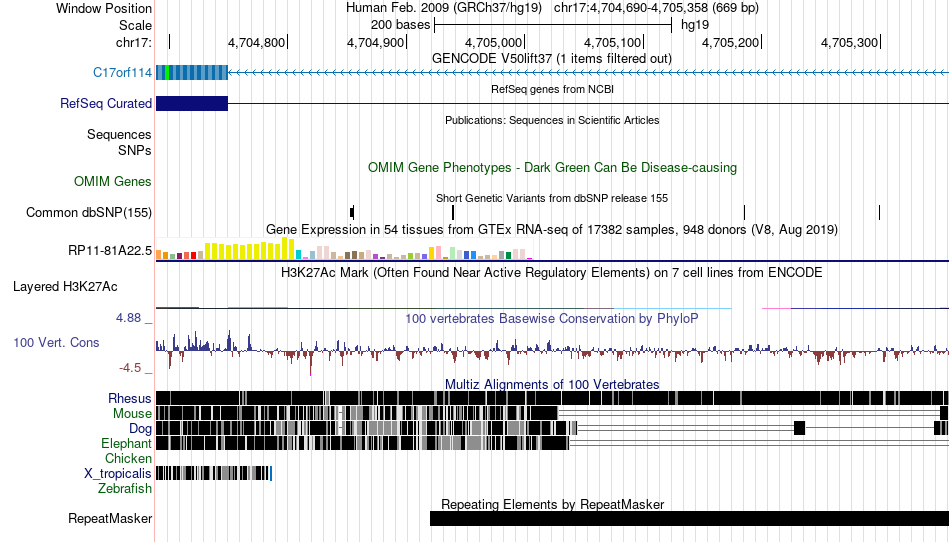The height and width of the screenshot is (542, 950).
Task: Click the 4,704,800 ruler position label
Action: pyautogui.click(x=256, y=42)
